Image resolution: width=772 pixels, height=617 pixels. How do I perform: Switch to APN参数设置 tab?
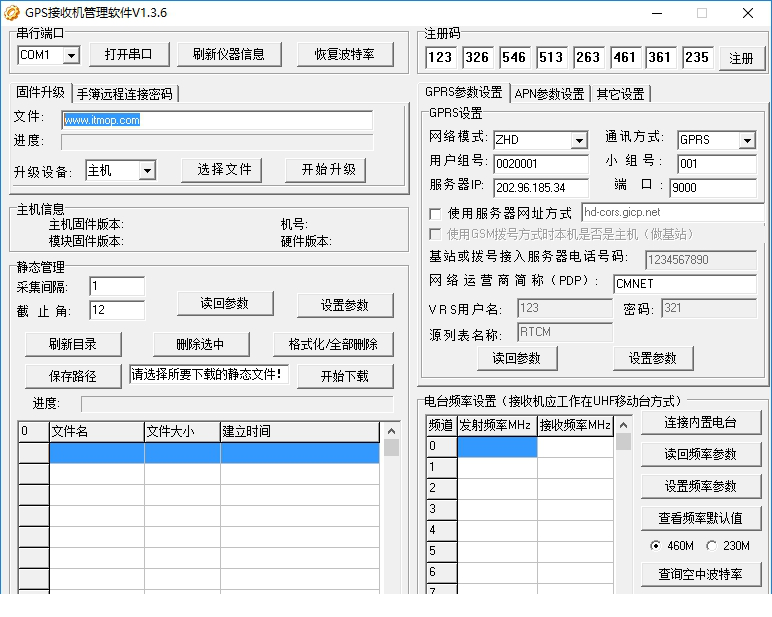(x=549, y=94)
